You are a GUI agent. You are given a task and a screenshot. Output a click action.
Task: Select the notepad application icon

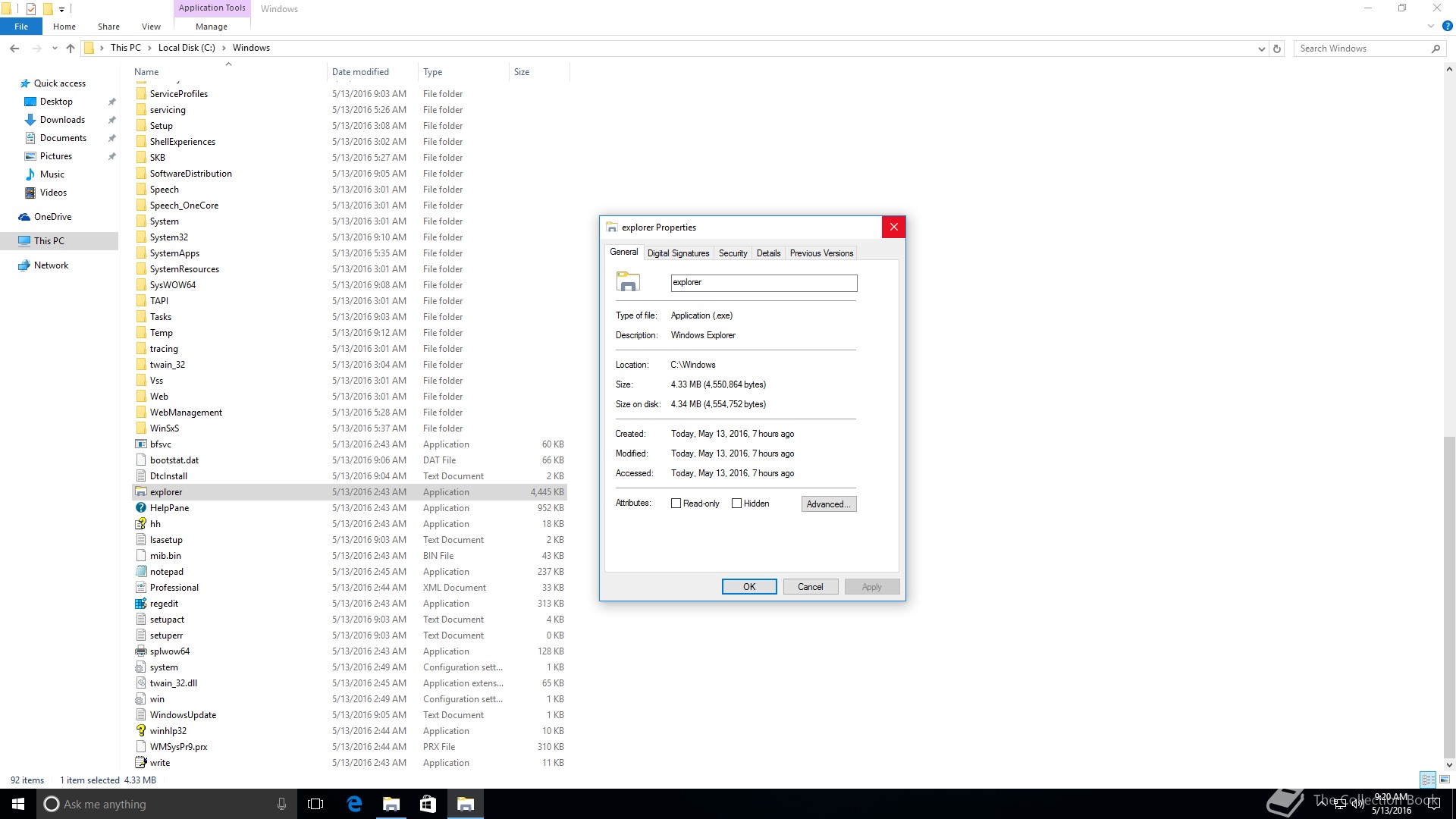tap(140, 572)
